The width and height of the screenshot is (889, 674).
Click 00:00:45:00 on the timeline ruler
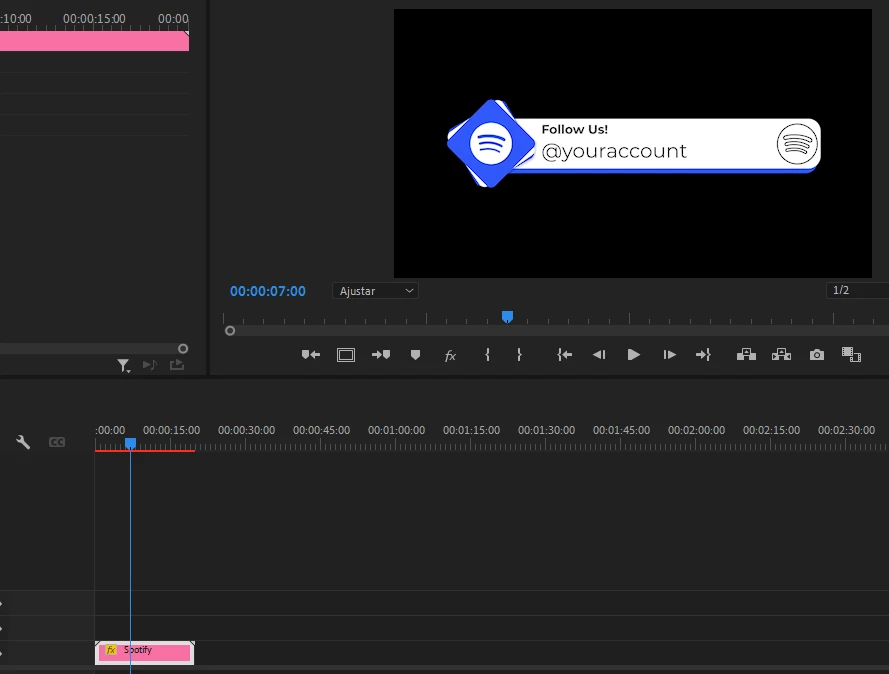click(x=321, y=430)
